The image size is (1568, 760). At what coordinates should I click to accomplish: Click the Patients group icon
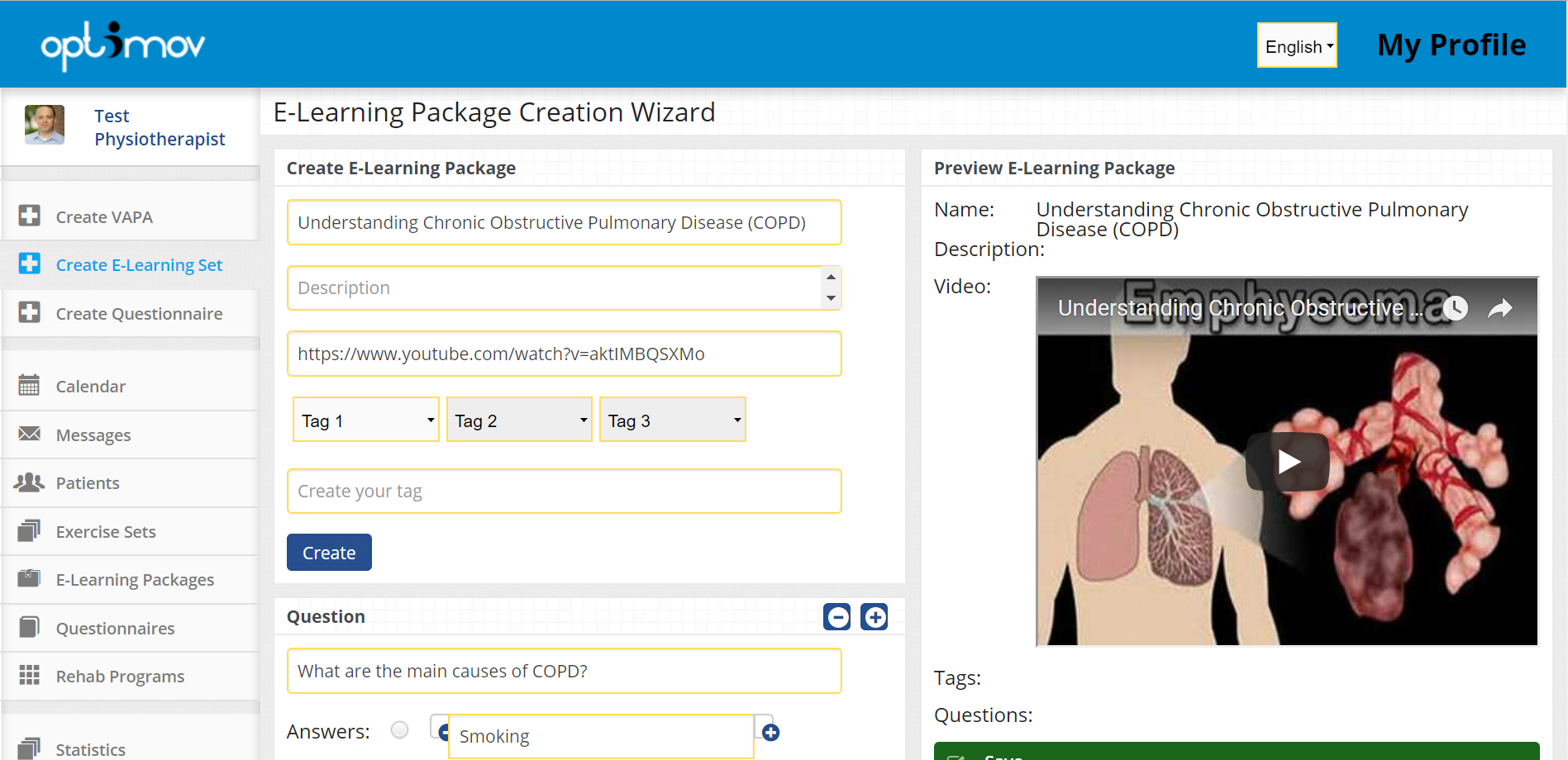(29, 482)
